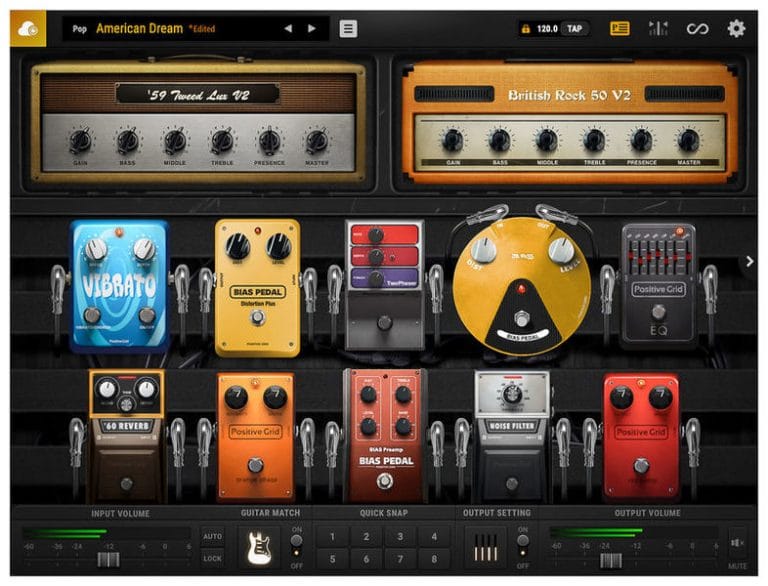
Task: Select the Vibrato pedal
Action: [x=120, y=286]
